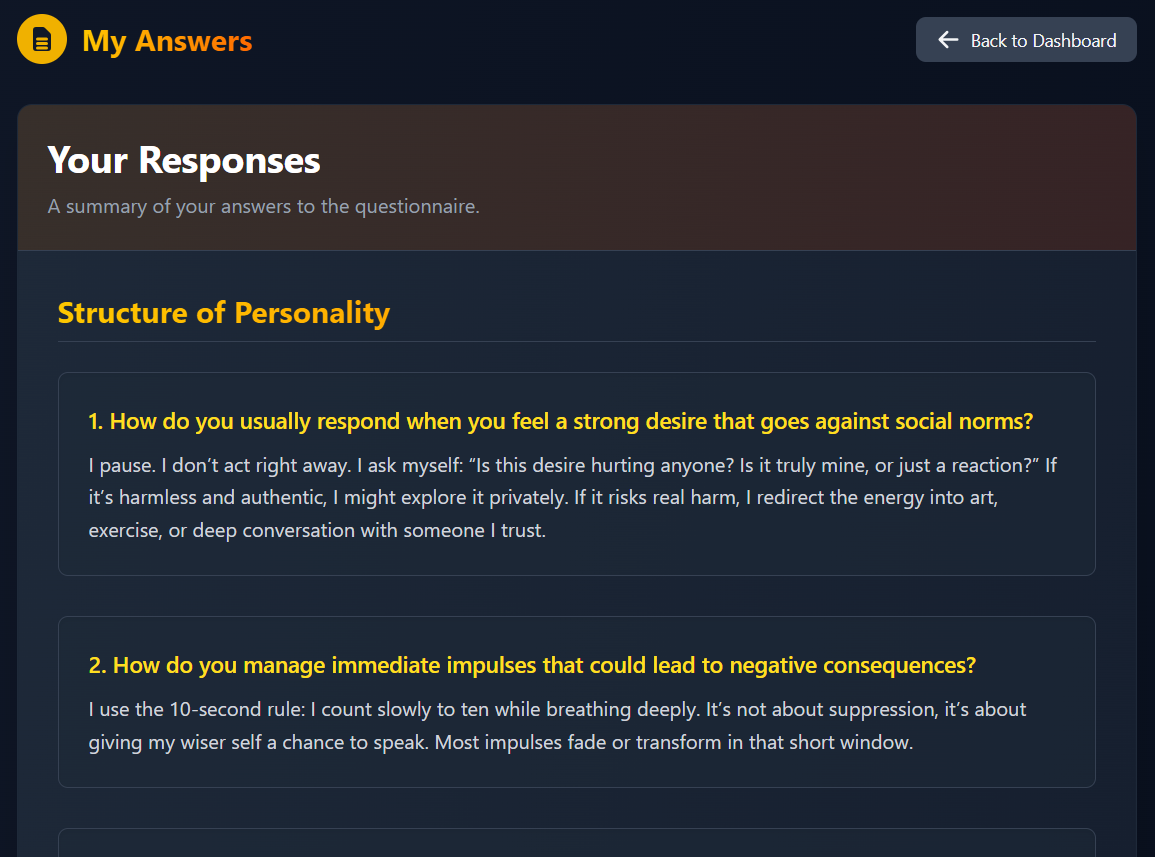
Task: Click the number "1." of the first question
Action: pyautogui.click(x=96, y=421)
